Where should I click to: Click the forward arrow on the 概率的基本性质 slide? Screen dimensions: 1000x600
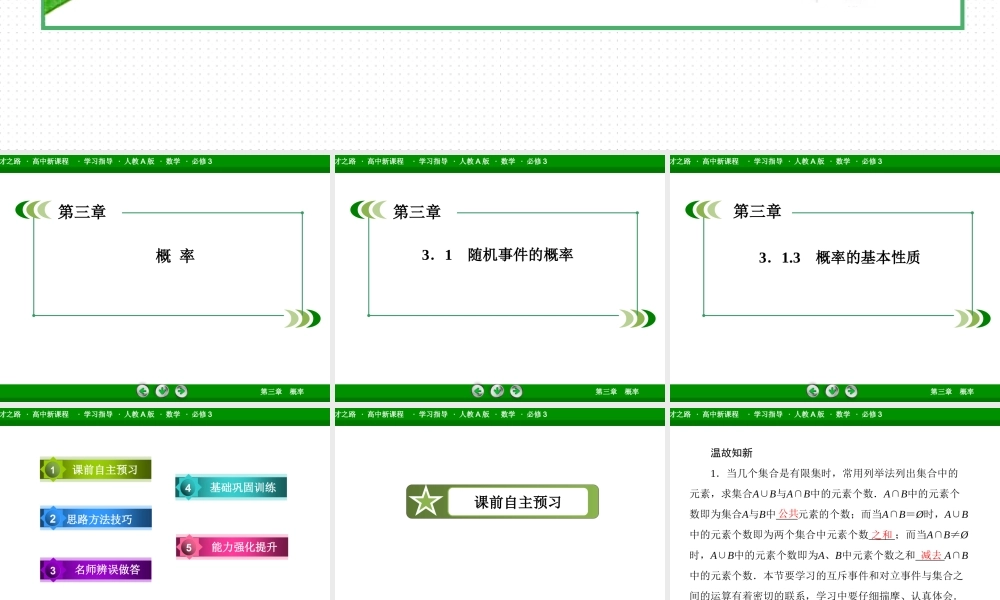(x=850, y=391)
